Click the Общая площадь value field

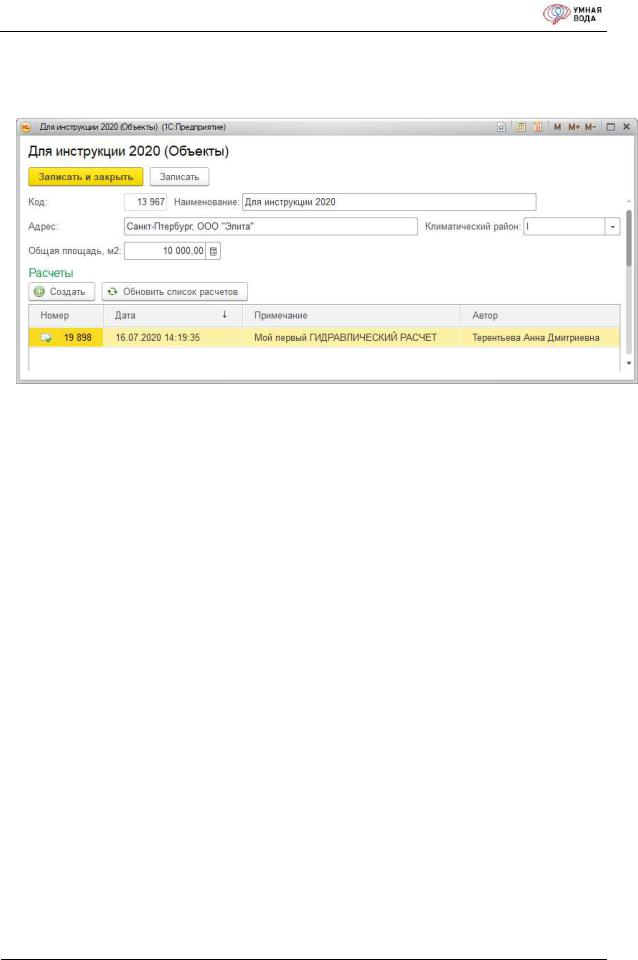pos(165,251)
